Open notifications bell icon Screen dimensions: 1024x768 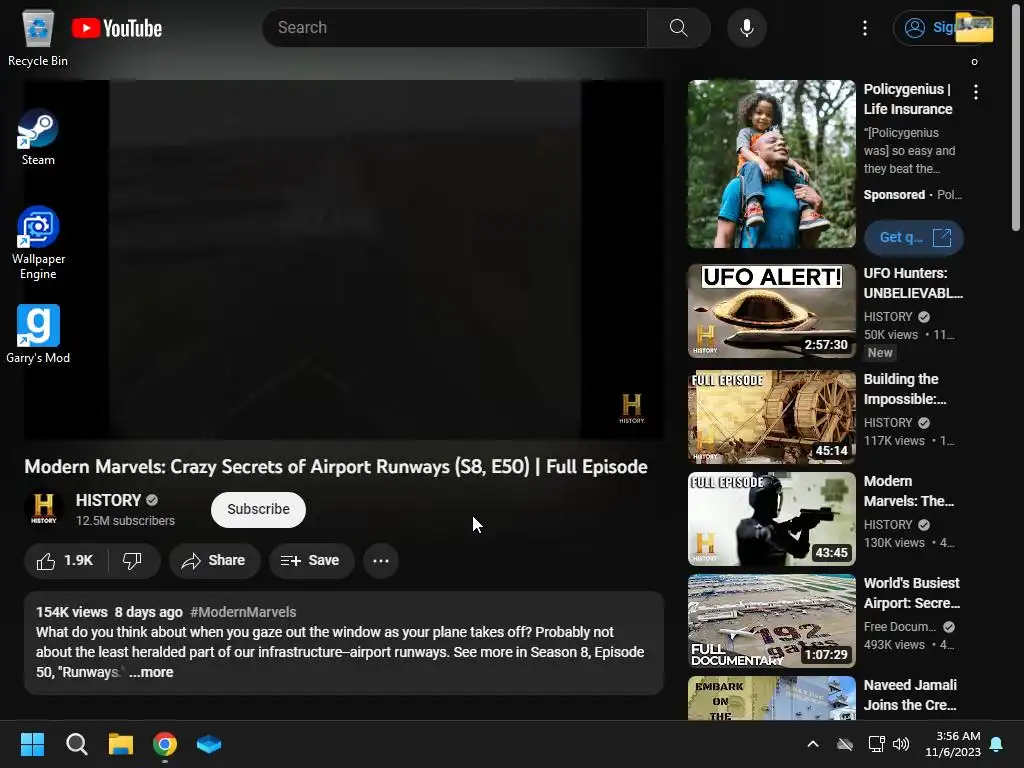(x=997, y=744)
